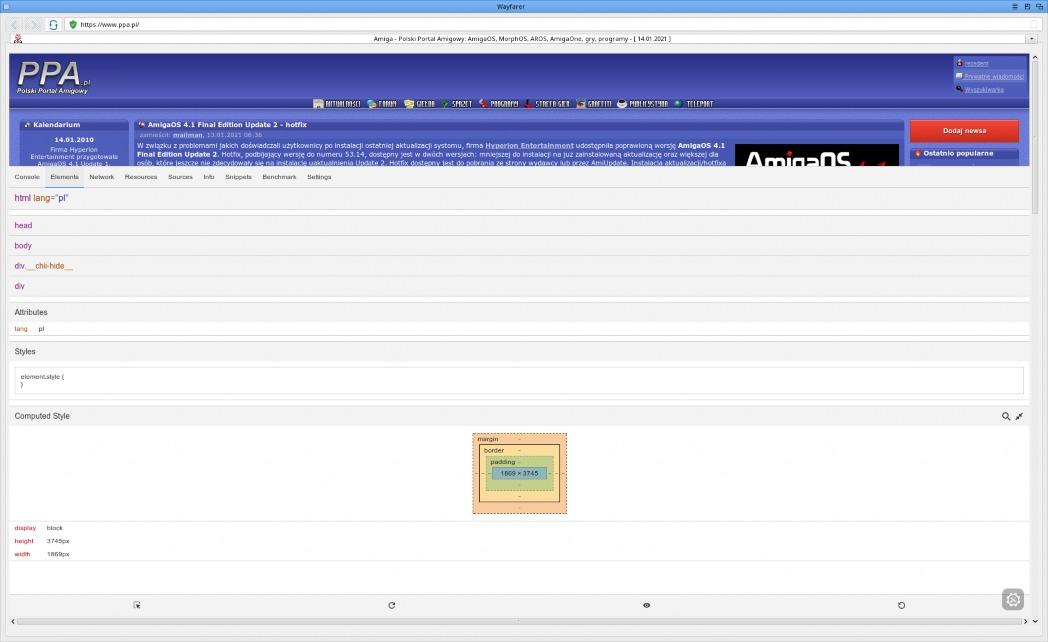Open the Wyszukiwarka link
This screenshot has height=642, width=1048.
click(x=983, y=90)
